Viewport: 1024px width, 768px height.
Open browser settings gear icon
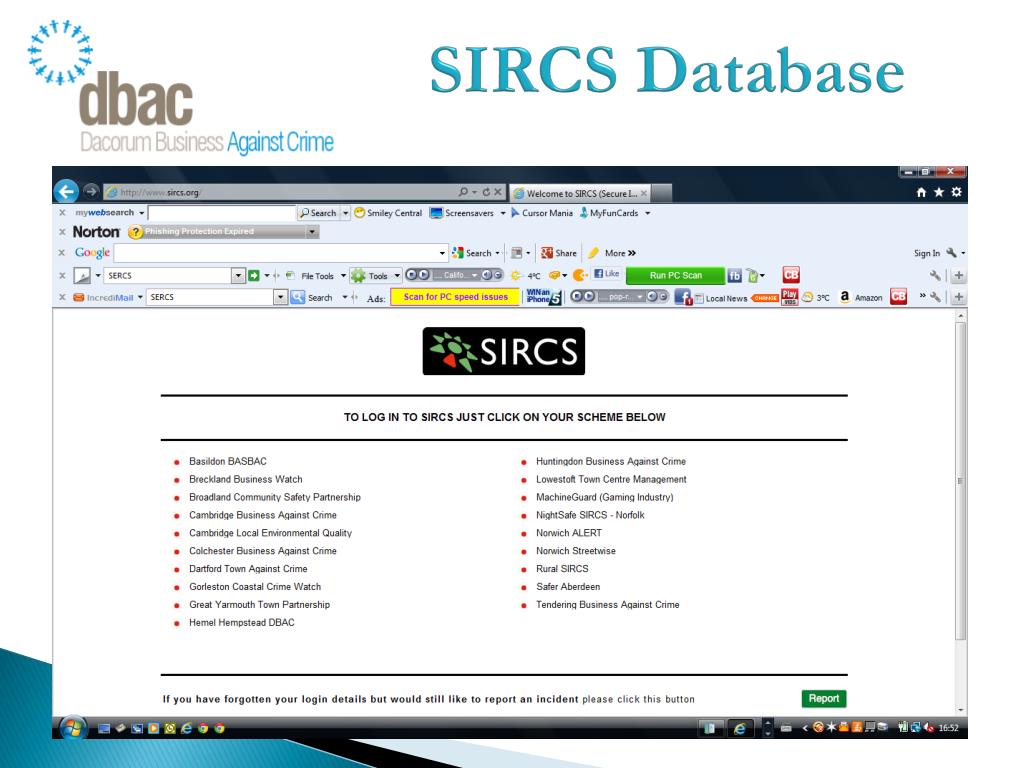click(x=957, y=192)
